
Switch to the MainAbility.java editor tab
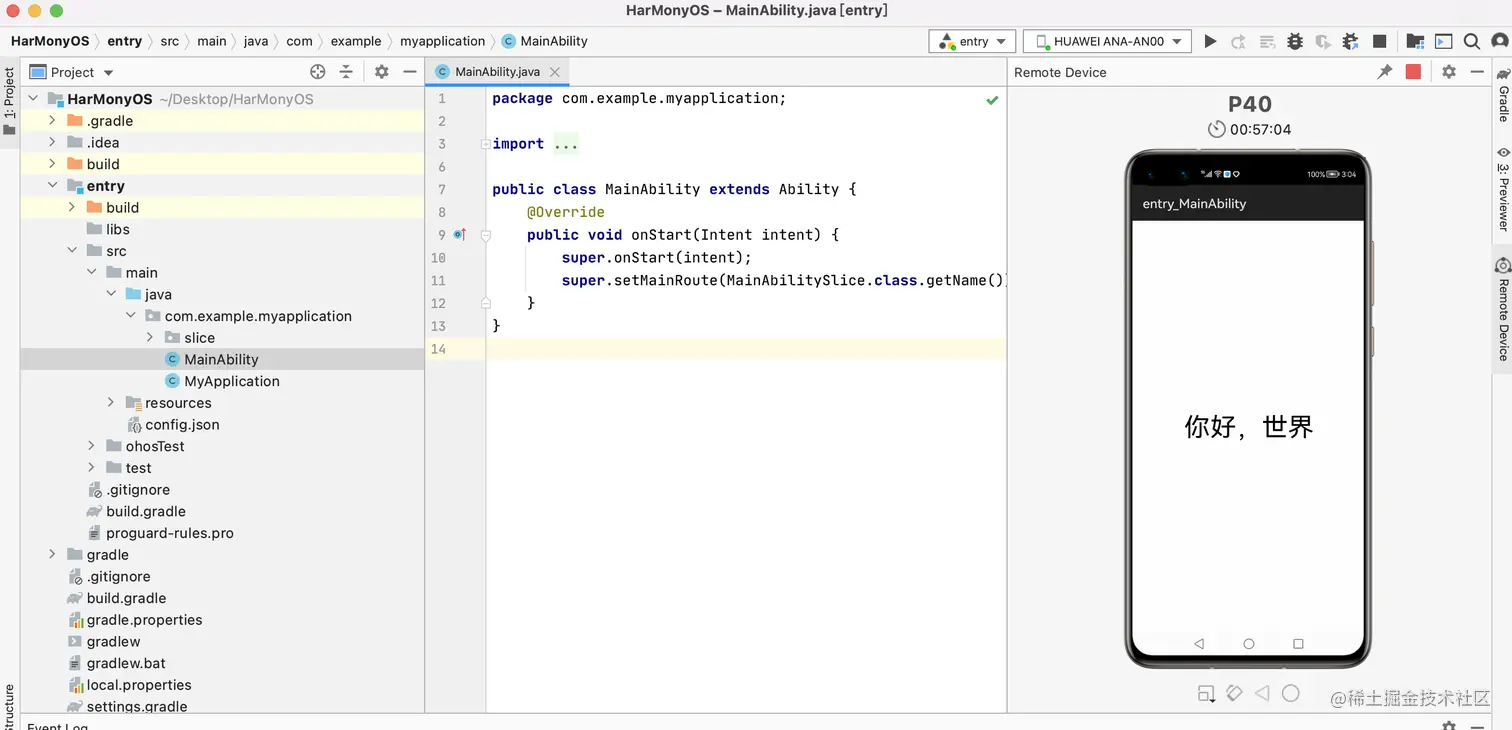497,72
